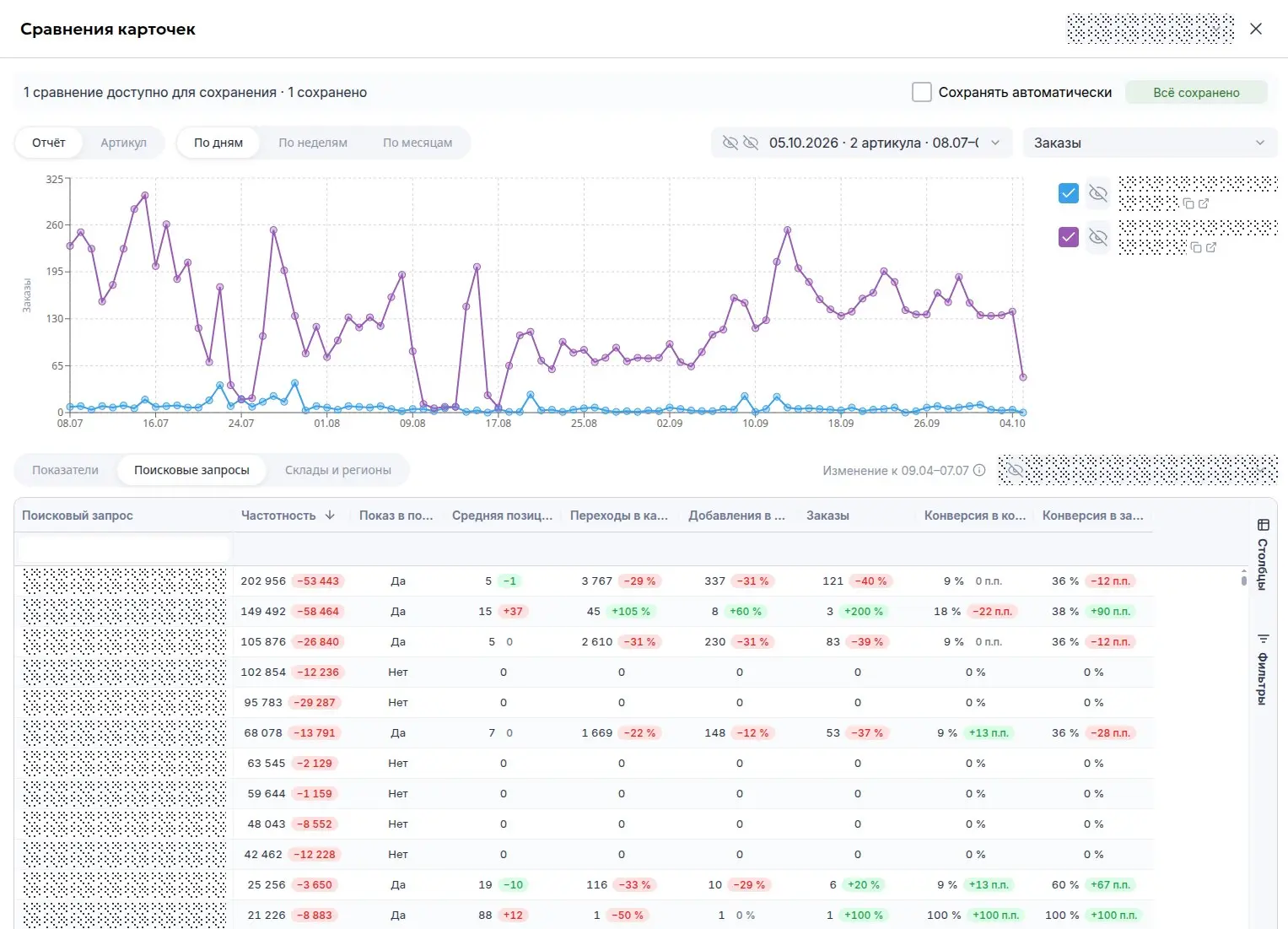Click the transitions value 3 767
This screenshot has width=1288, height=929.
[597, 581]
